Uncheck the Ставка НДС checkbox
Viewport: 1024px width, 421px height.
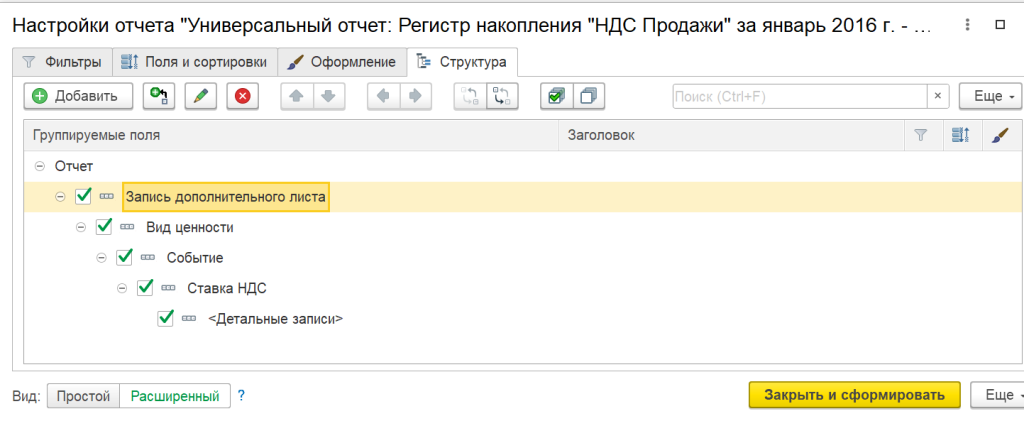[145, 287]
